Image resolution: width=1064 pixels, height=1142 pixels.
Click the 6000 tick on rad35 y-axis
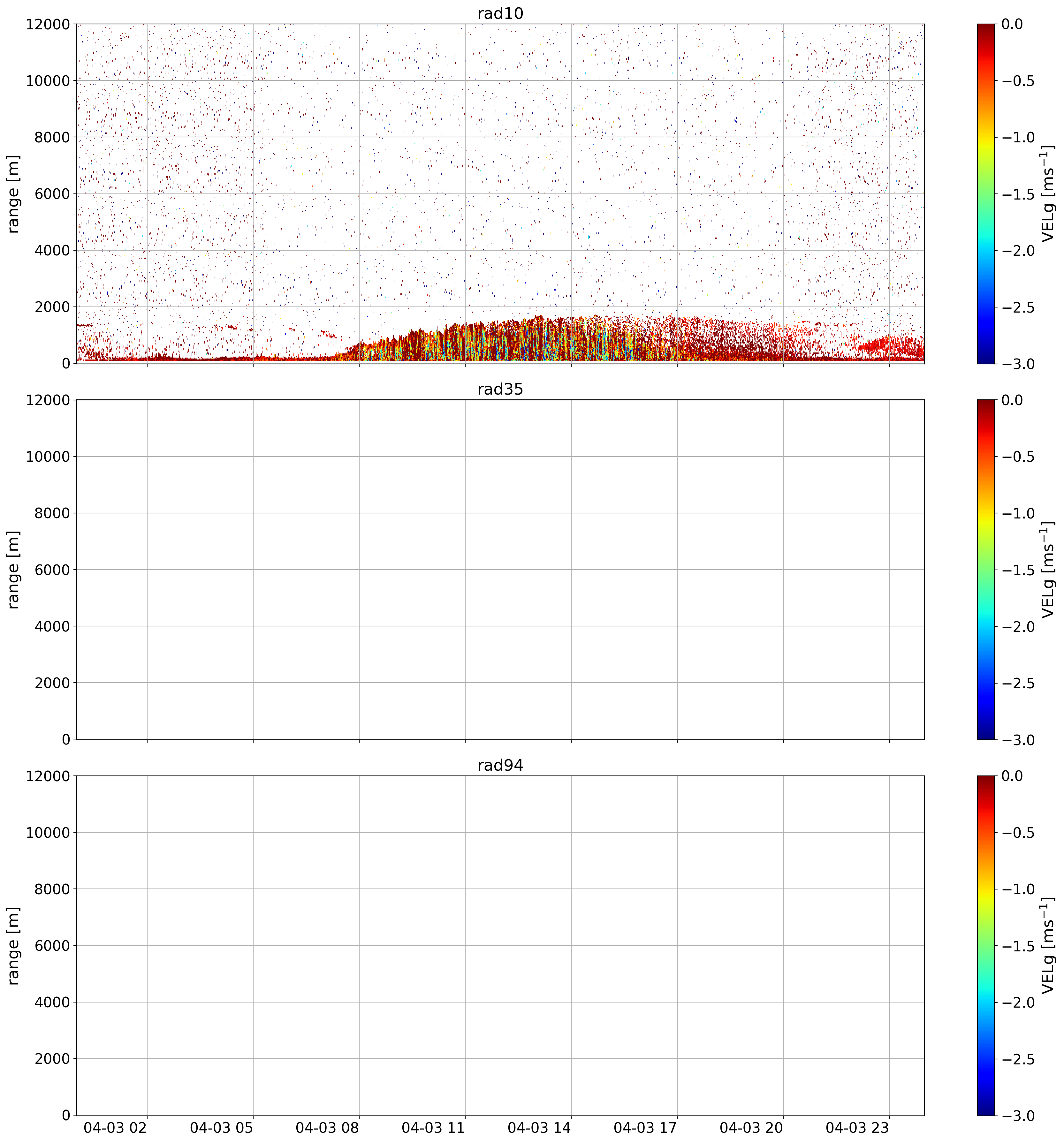(52, 570)
